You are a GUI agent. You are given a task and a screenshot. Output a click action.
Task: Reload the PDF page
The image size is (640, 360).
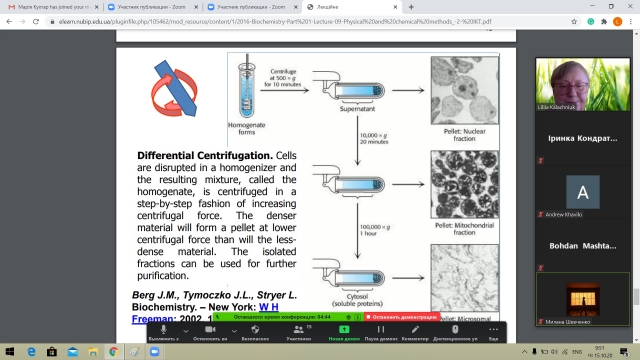click(x=36, y=22)
